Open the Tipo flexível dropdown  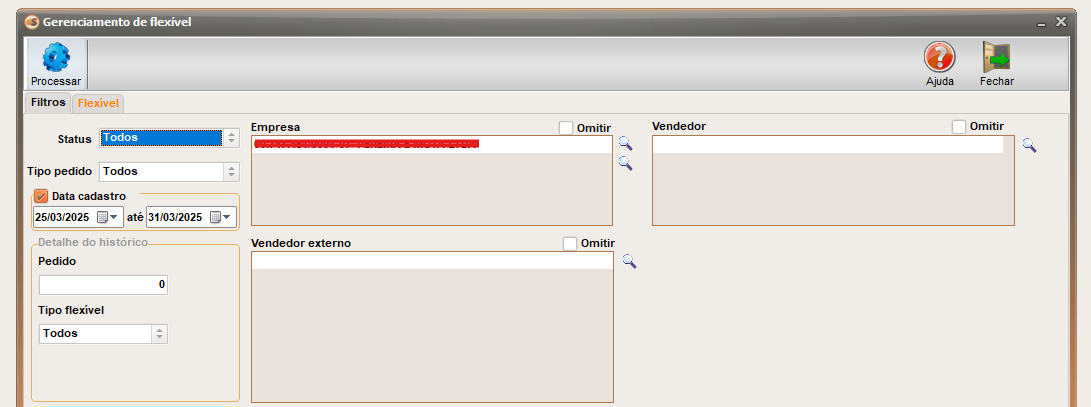point(159,334)
